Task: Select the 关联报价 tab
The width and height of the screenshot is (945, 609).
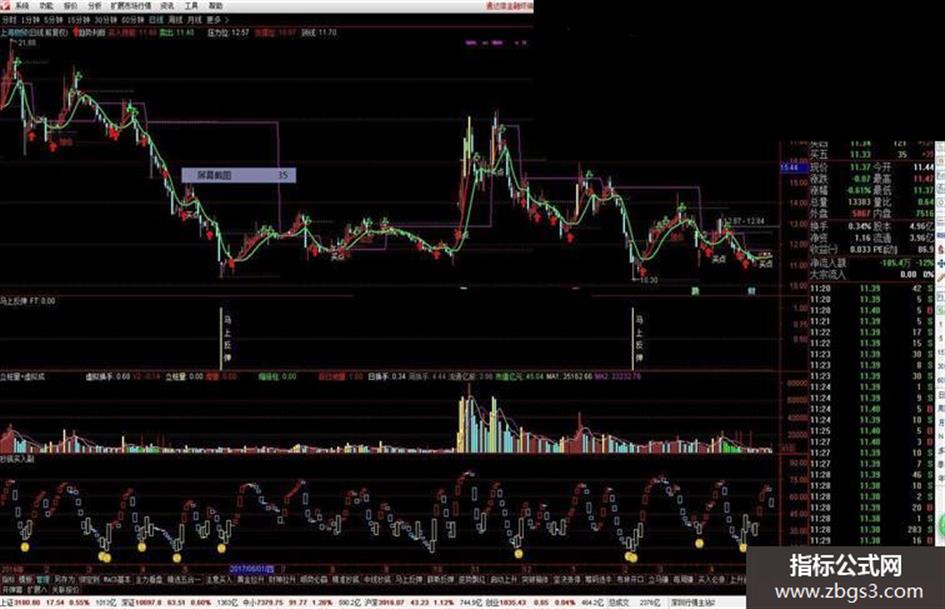Action: coord(66,589)
